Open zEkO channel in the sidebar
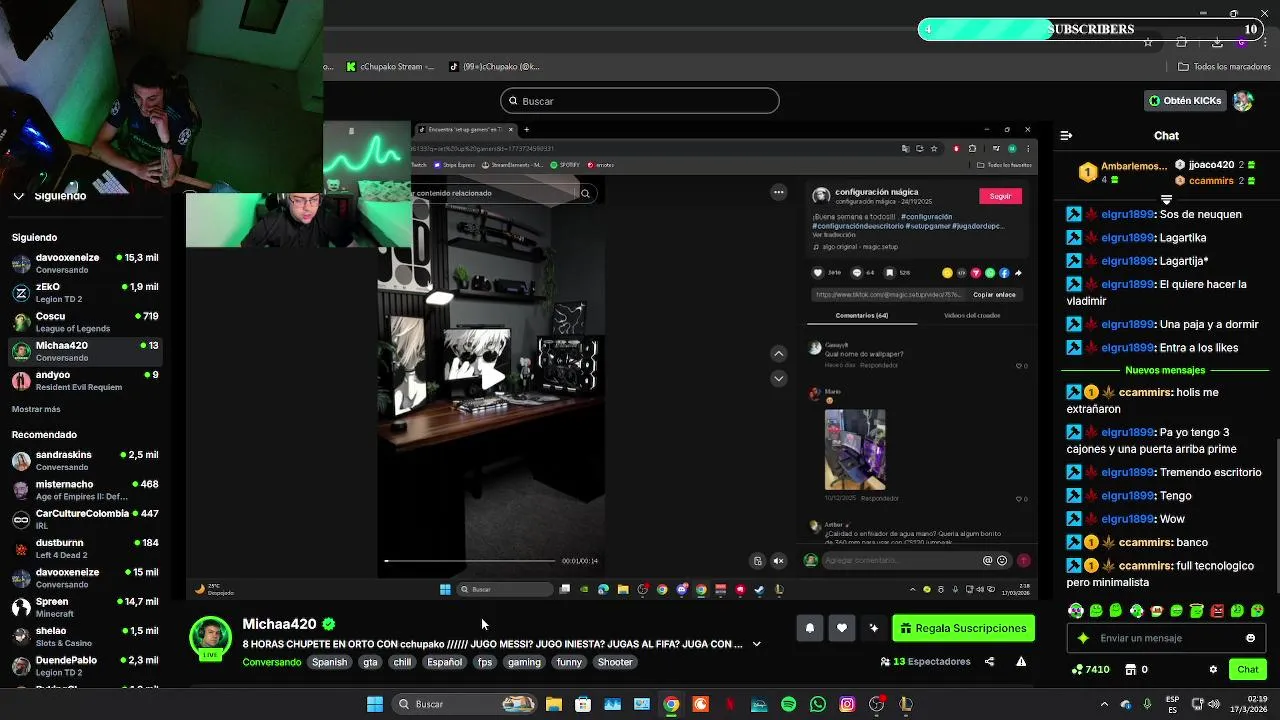This screenshot has height=720, width=1280. [85, 293]
